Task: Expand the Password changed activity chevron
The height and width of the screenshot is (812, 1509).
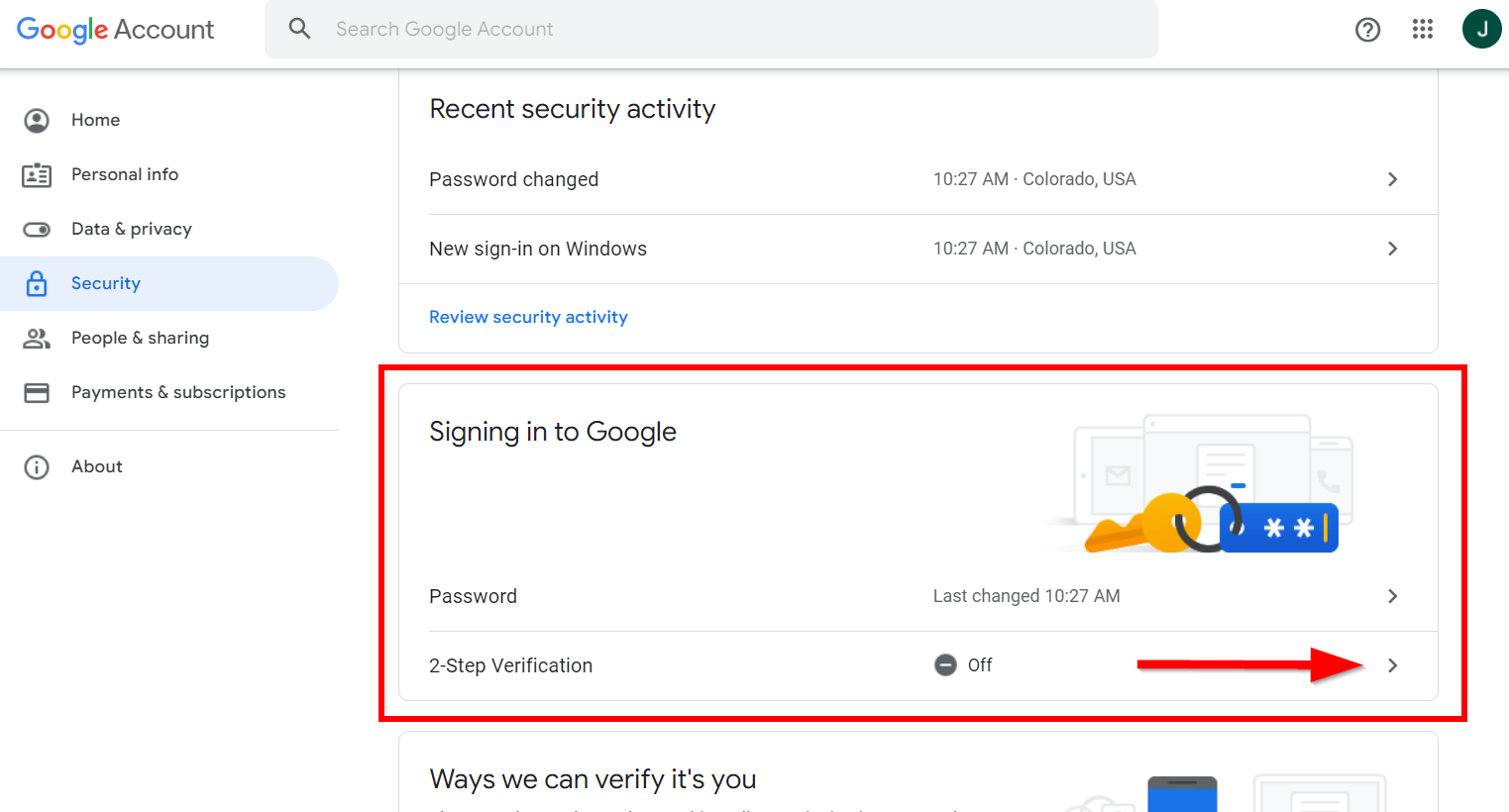Action: (x=1392, y=179)
